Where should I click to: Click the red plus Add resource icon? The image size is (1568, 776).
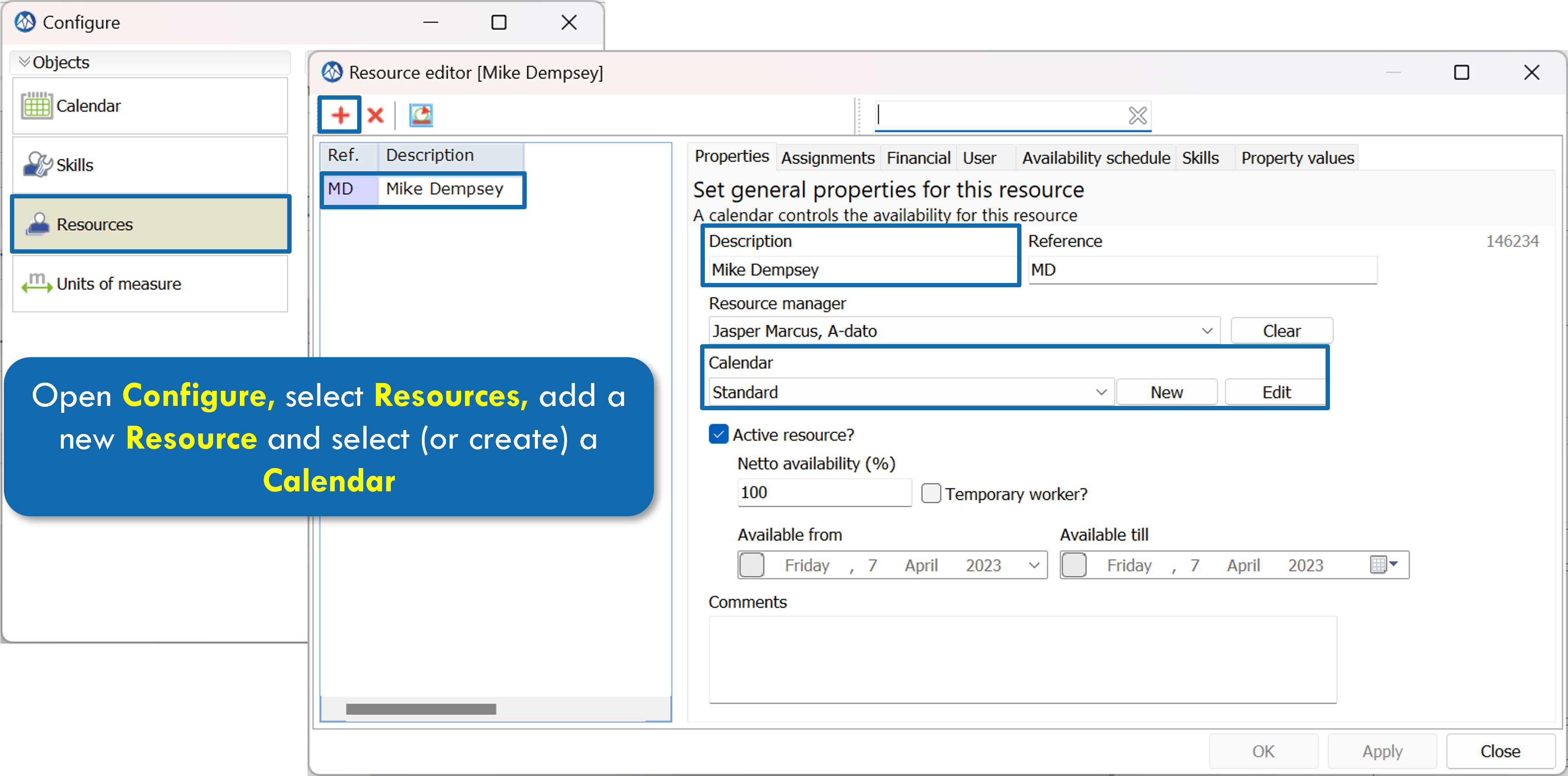340,115
